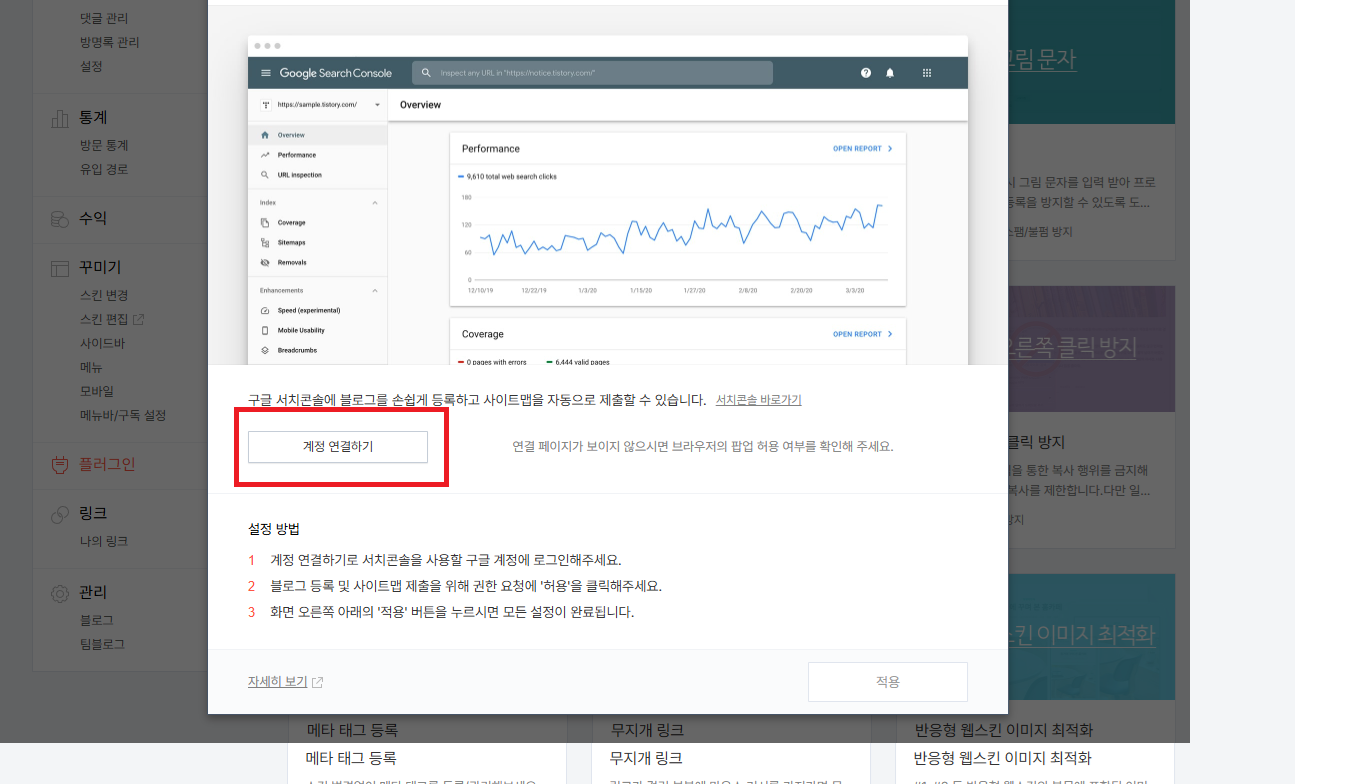Viewport: 1365px width, 784px height.
Task: Open 스킨 편집 external editor link
Action: point(112,319)
